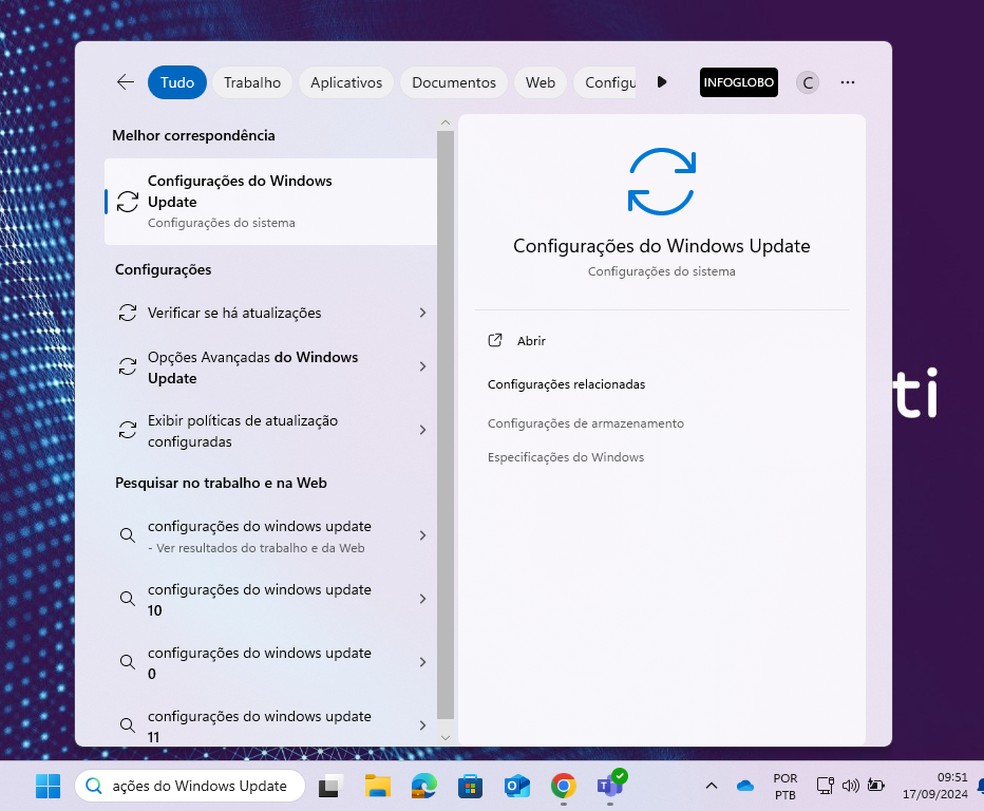Screen dimensions: 984x811
Task: Select Opções Avançadas do Windows Update
Action: pos(270,367)
